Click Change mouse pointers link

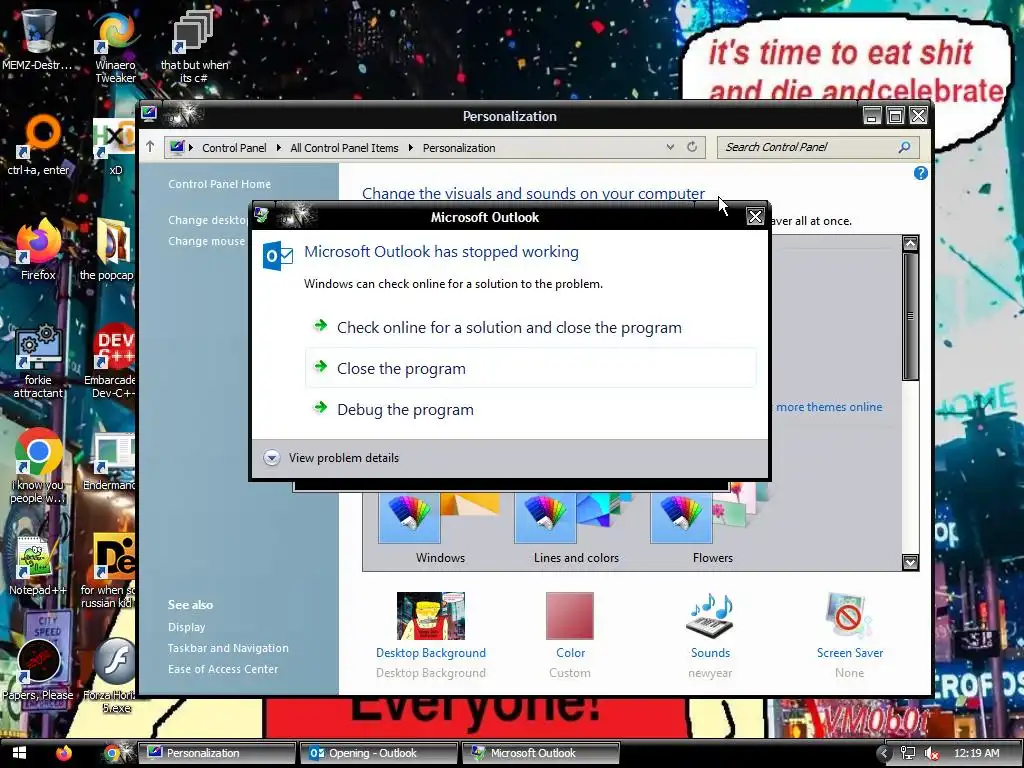coord(208,241)
